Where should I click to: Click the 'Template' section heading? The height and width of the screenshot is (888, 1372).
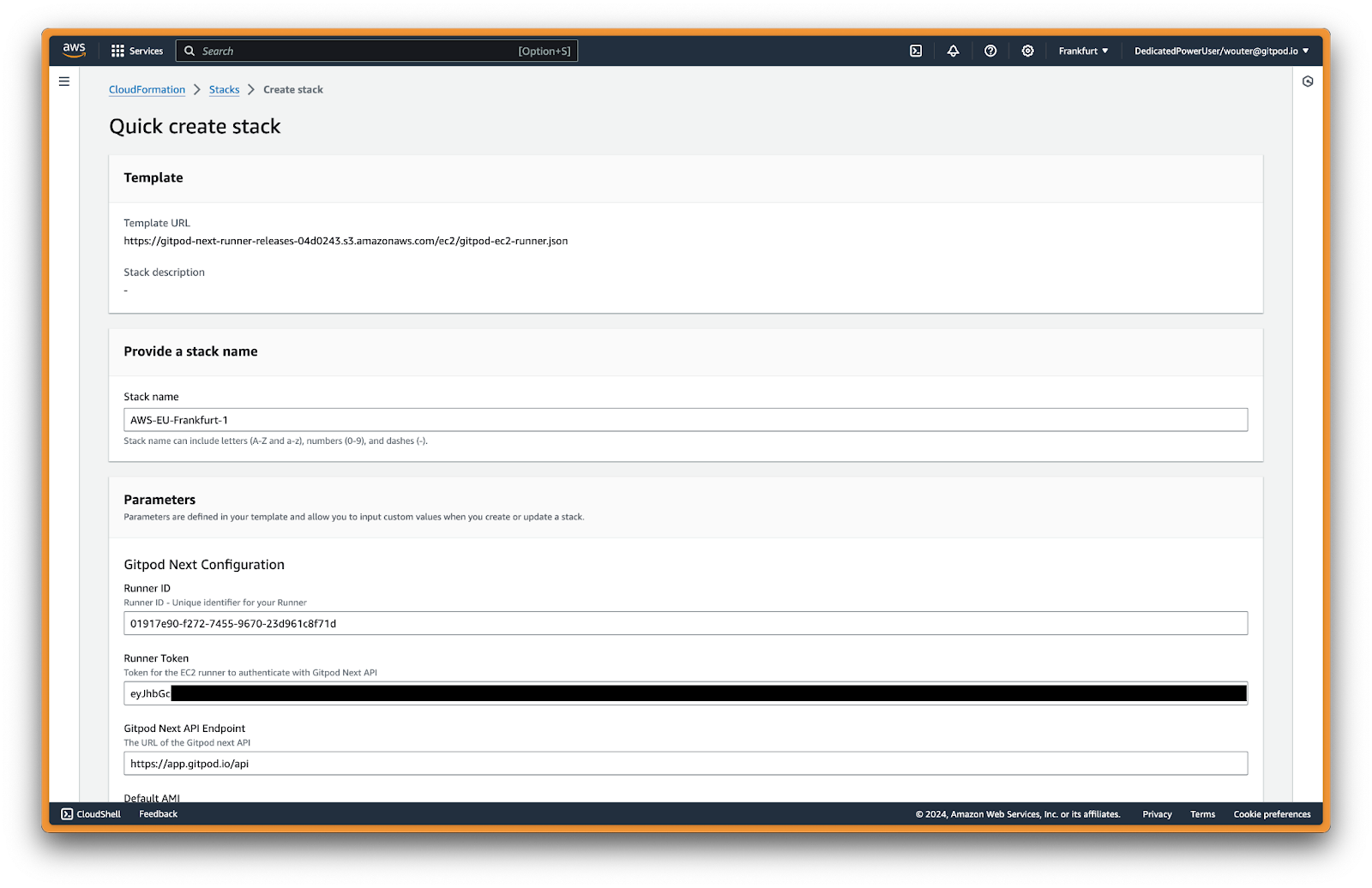point(153,177)
